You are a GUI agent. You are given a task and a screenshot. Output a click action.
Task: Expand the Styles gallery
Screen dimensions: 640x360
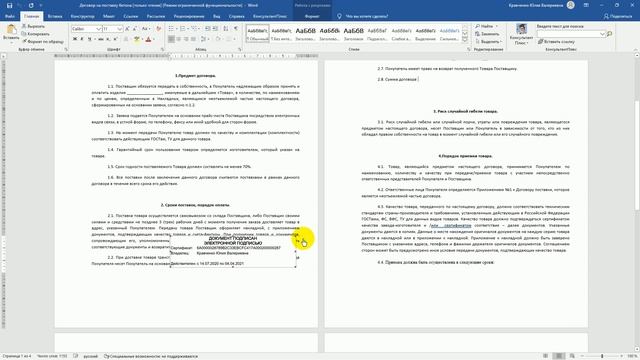coord(465,40)
